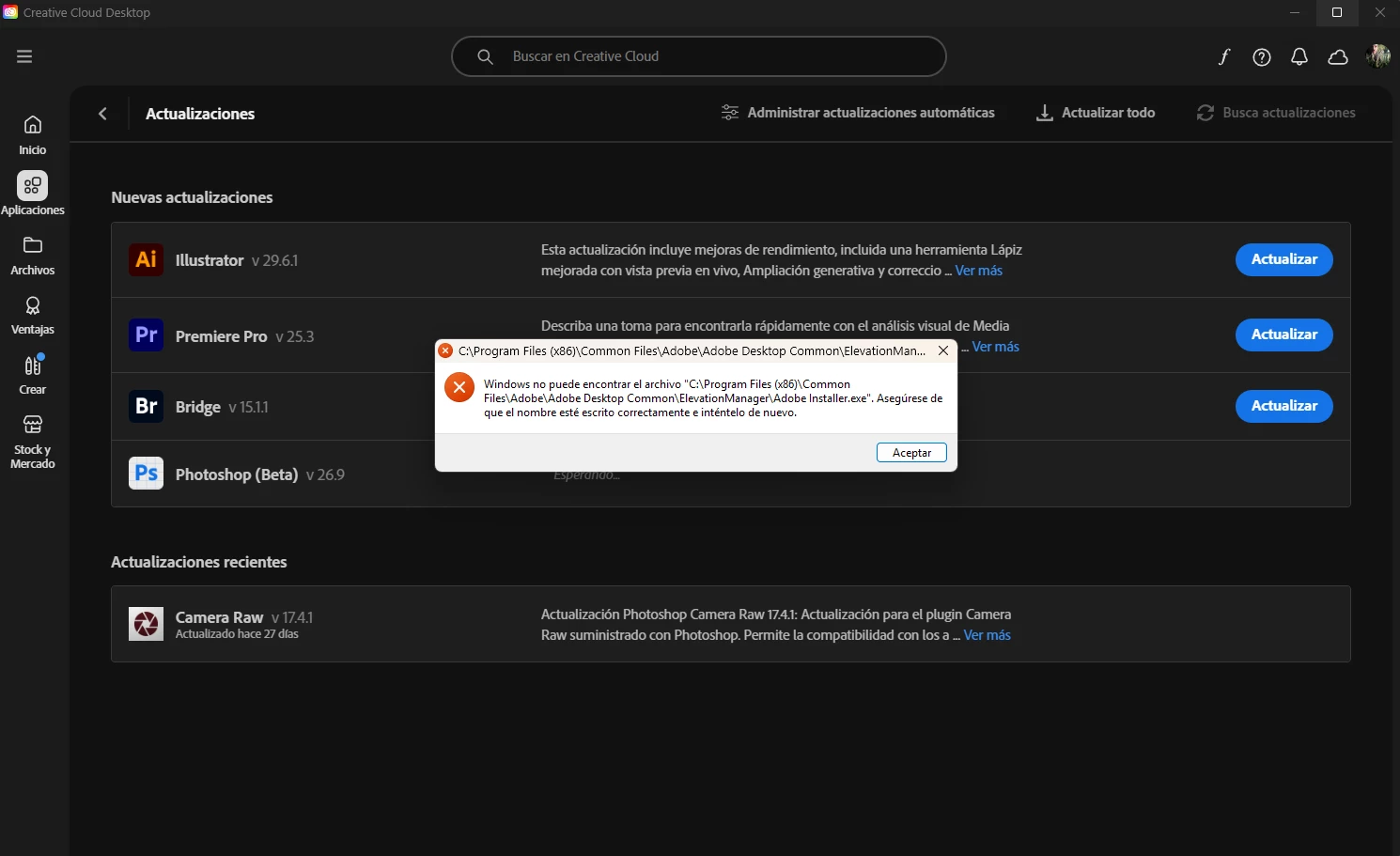The image size is (1400, 856).
Task: Open Ver más for Premiere Pro
Action: coord(995,347)
